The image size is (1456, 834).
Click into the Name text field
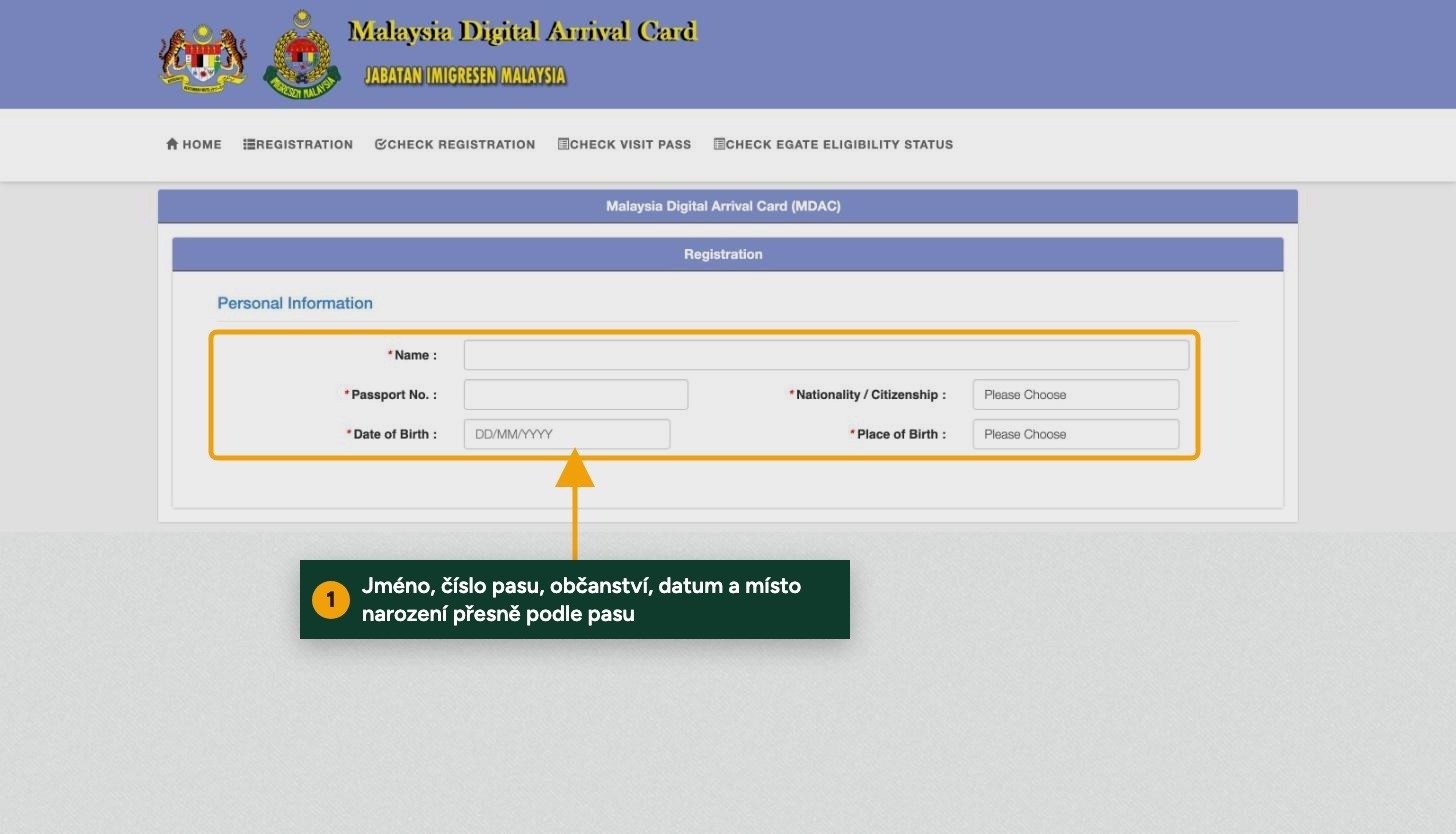(827, 355)
